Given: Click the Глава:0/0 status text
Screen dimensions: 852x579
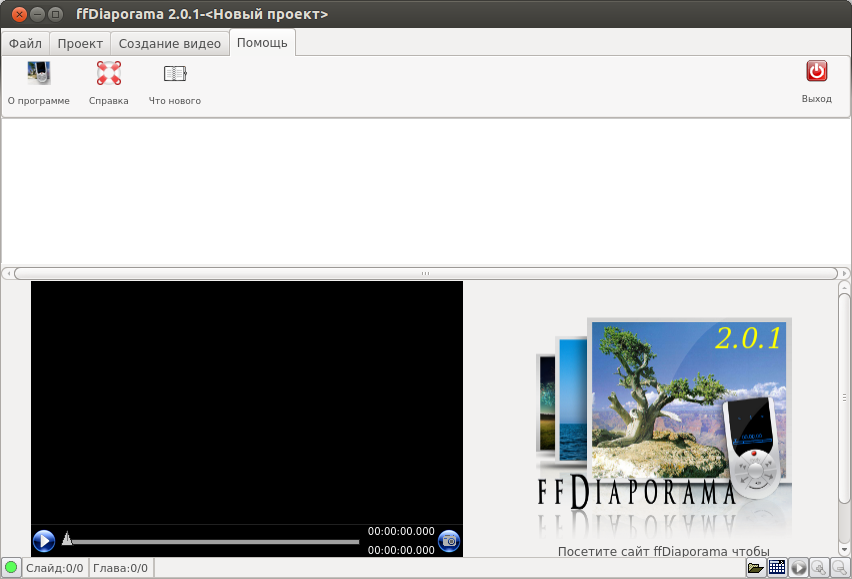Looking at the screenshot, I should pyautogui.click(x=120, y=568).
